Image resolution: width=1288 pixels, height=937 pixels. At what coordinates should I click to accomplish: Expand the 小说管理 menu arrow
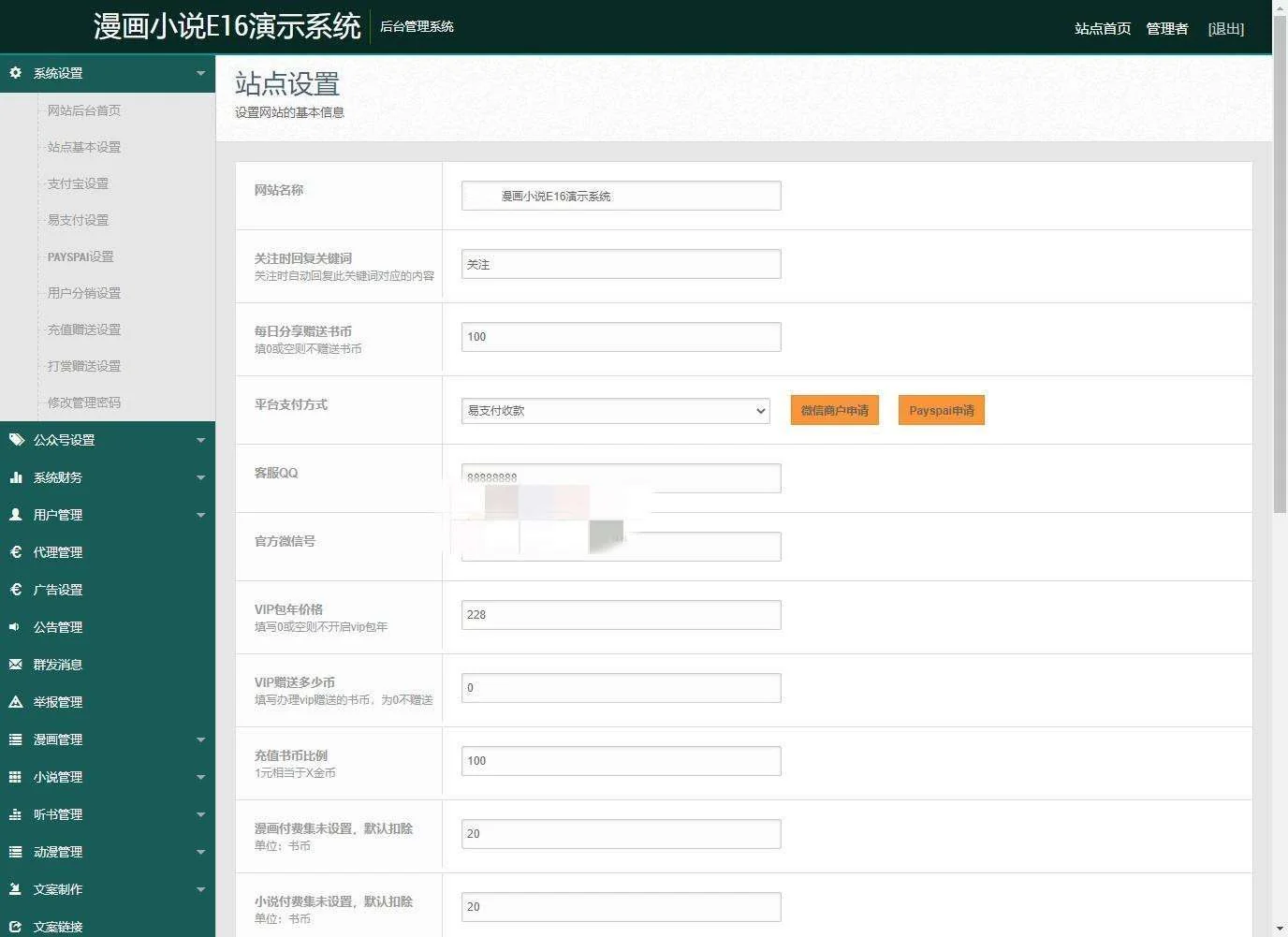tap(200, 777)
